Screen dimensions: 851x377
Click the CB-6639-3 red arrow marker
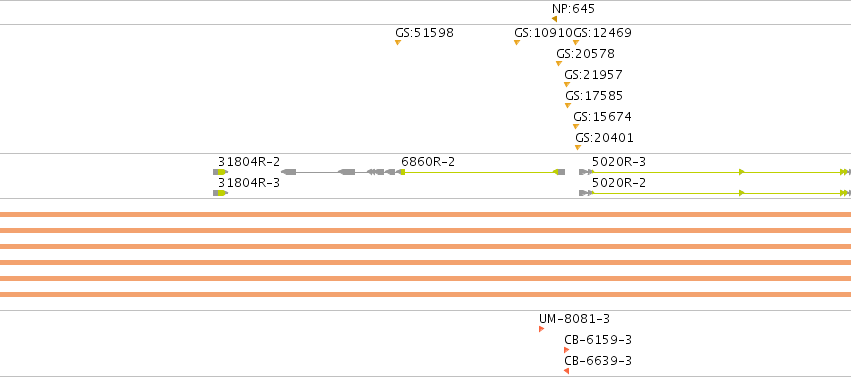(567, 371)
